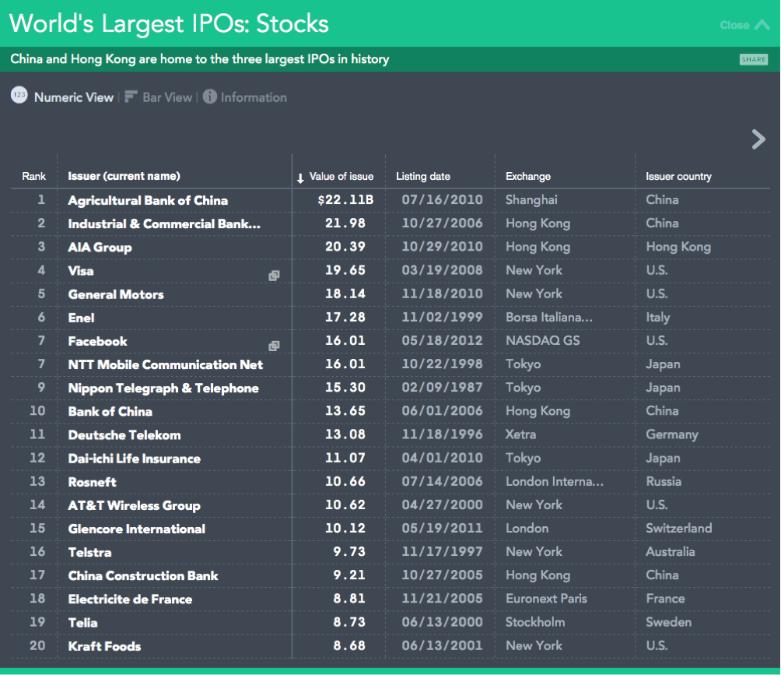781x675 pixels.
Task: Go to next page with right chevron
Action: click(758, 139)
